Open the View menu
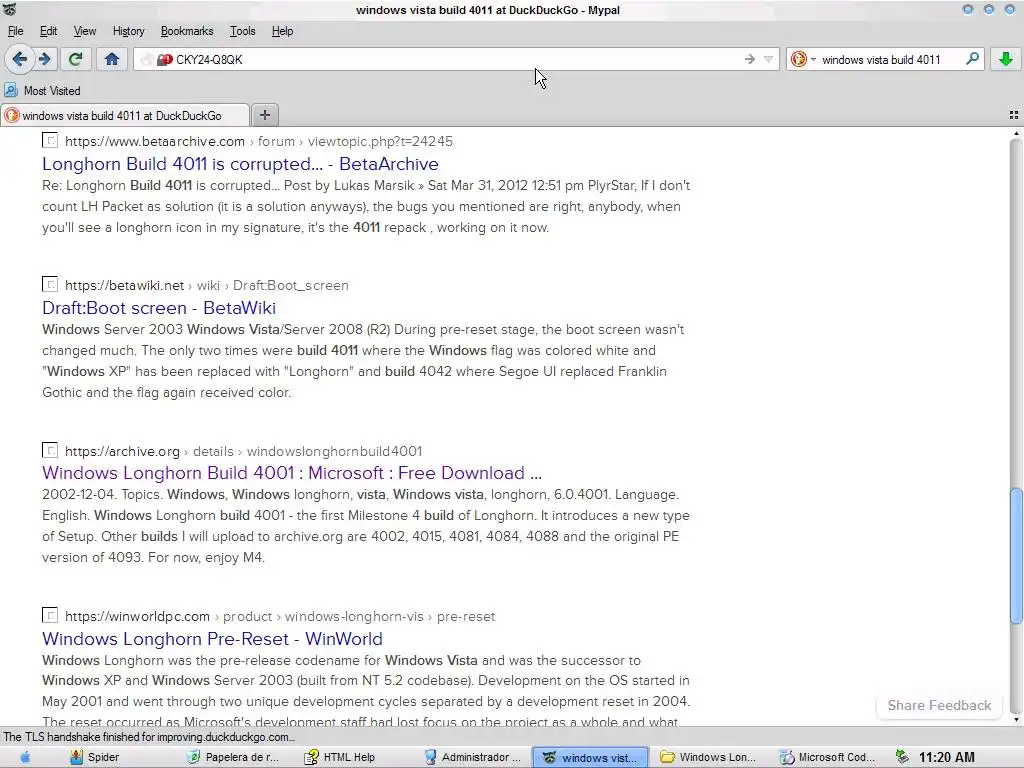The width and height of the screenshot is (1024, 768). 84,31
